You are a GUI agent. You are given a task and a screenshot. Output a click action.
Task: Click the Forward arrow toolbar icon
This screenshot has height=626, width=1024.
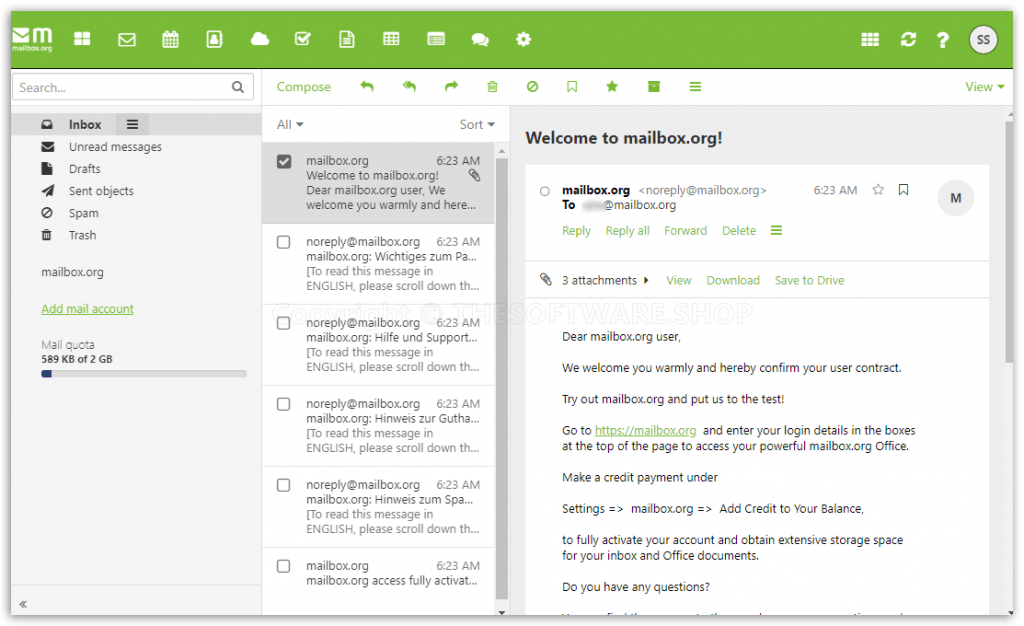click(x=451, y=86)
